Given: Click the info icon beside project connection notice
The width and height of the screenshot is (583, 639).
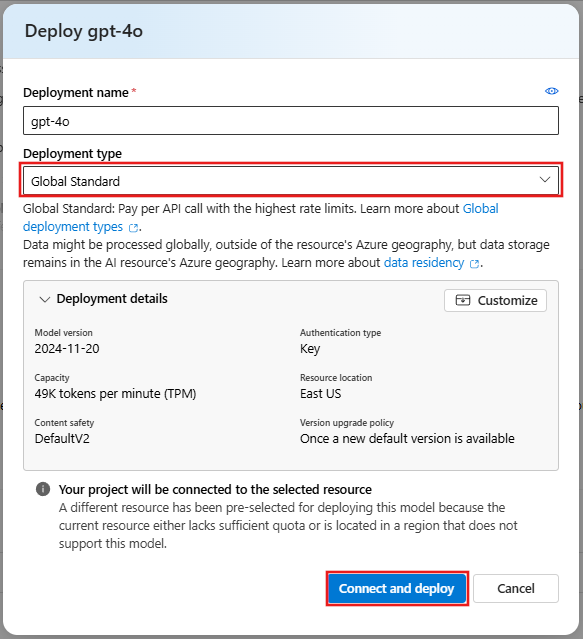Looking at the screenshot, I should pos(43,489).
